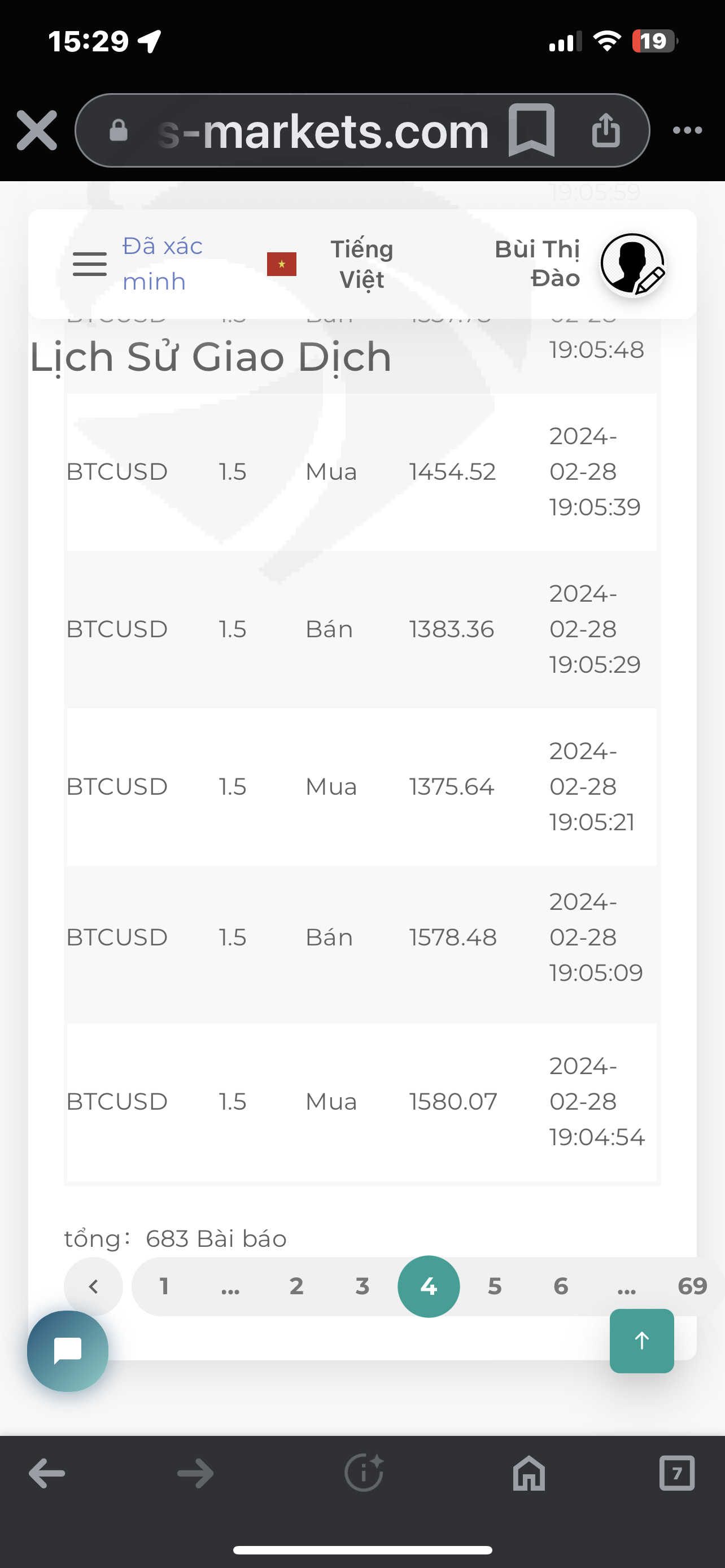Open the live chat bubble

pyautogui.click(x=68, y=1351)
